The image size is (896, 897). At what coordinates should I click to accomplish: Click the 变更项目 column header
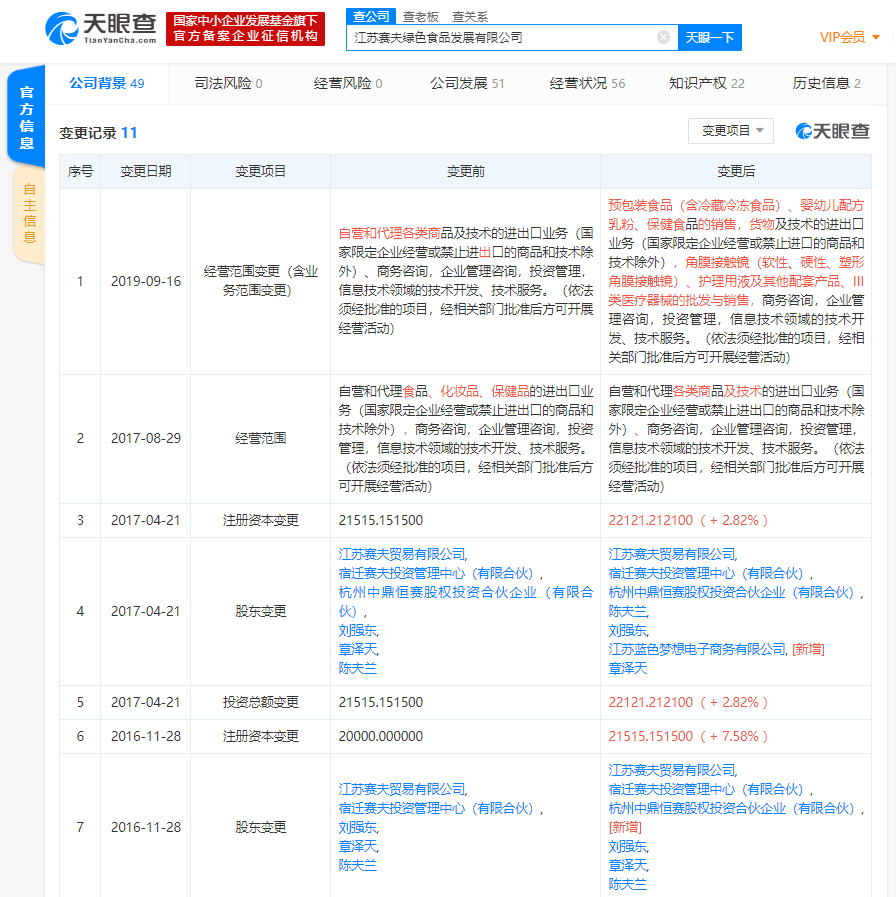click(260, 172)
